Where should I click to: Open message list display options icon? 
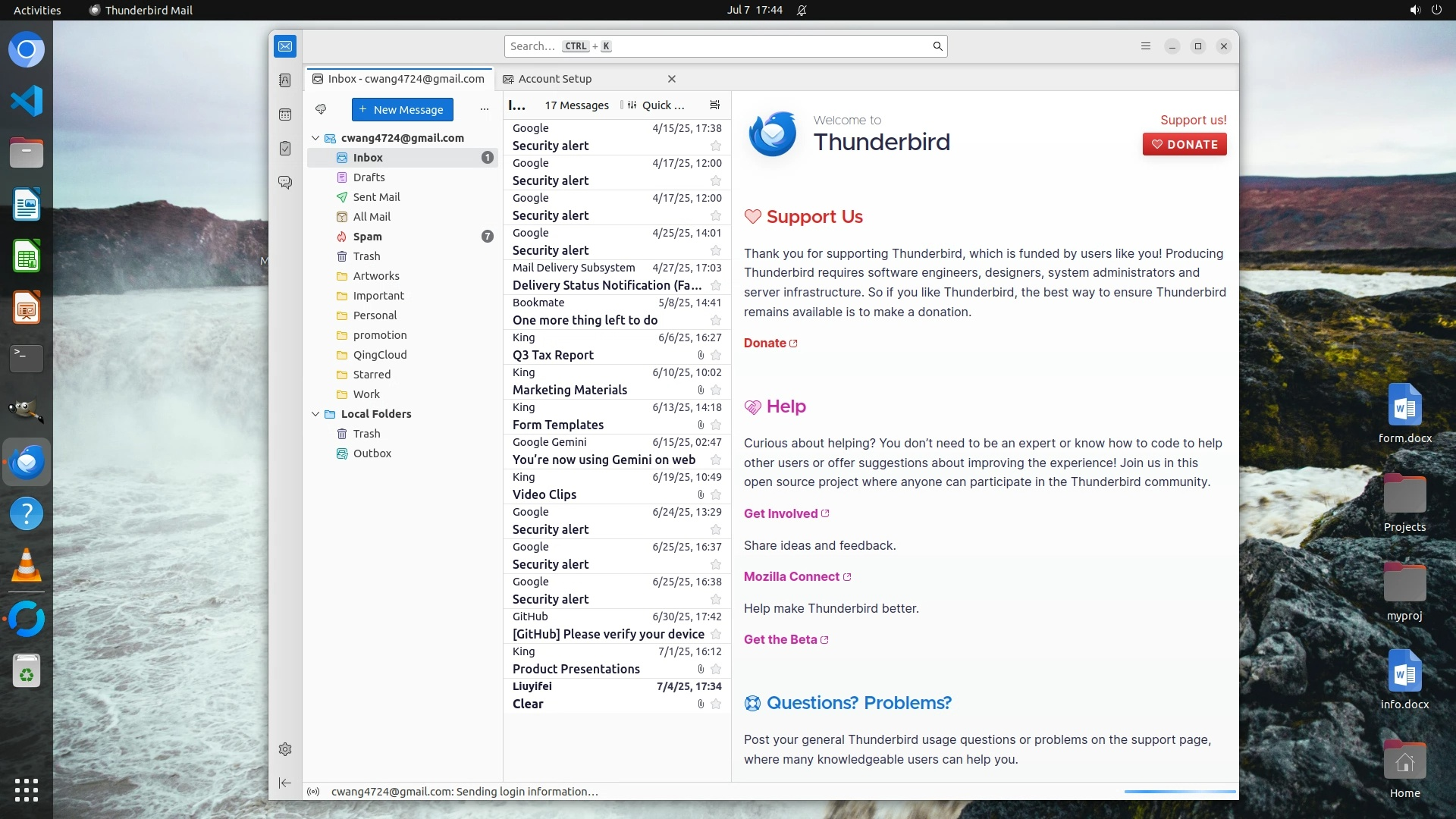[714, 105]
